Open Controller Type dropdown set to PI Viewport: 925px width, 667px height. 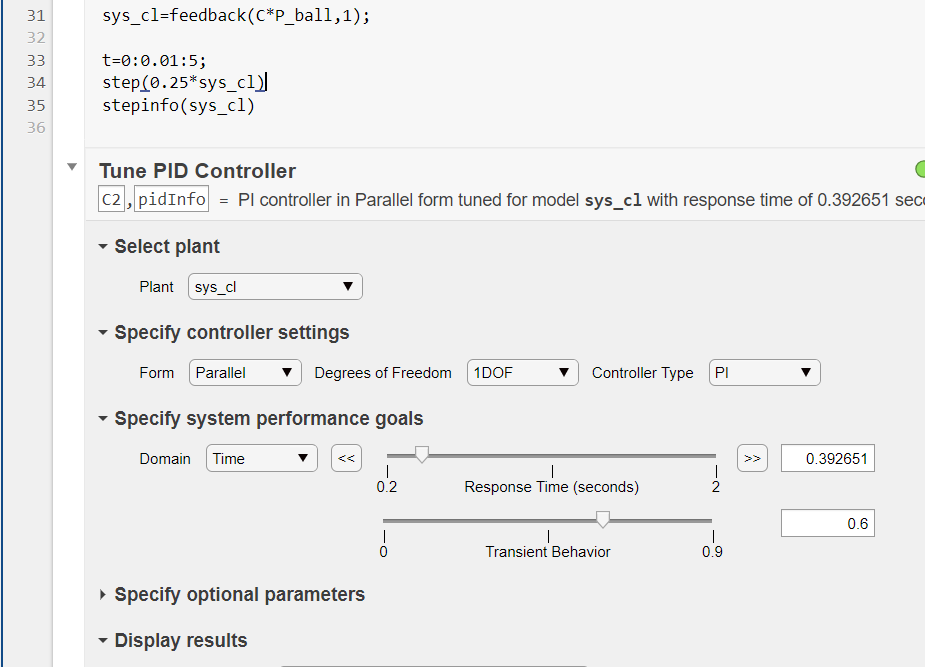[765, 373]
